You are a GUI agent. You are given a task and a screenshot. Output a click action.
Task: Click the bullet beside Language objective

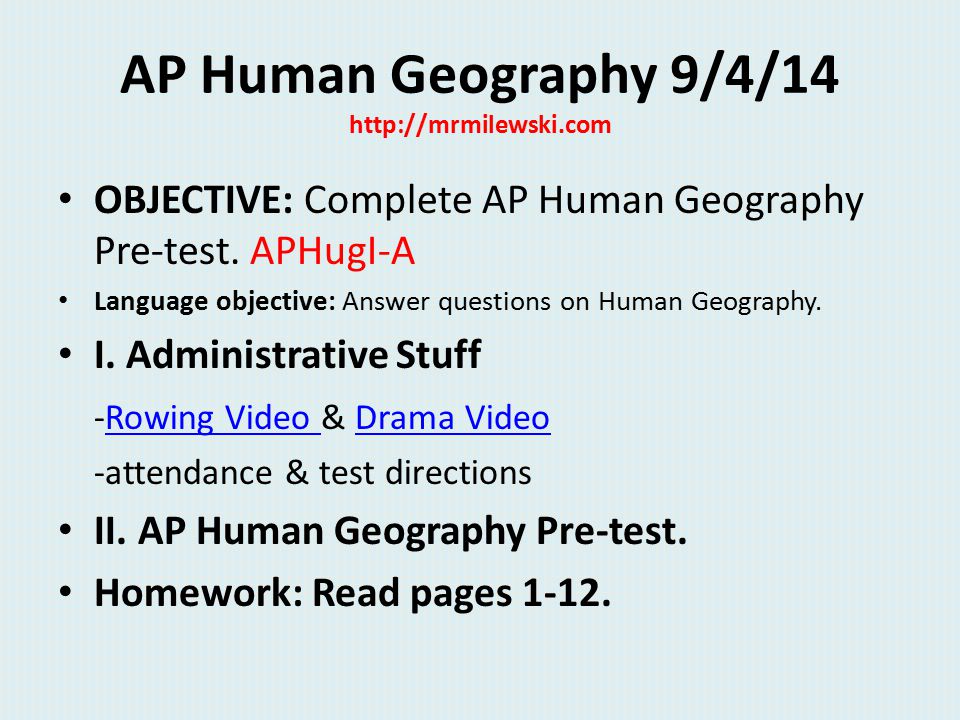click(64, 301)
